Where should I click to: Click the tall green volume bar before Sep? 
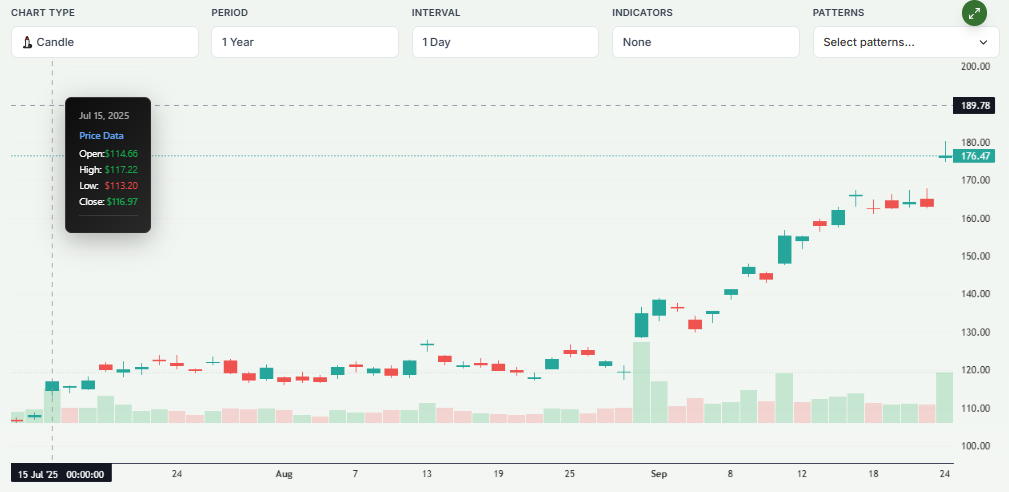coord(641,382)
